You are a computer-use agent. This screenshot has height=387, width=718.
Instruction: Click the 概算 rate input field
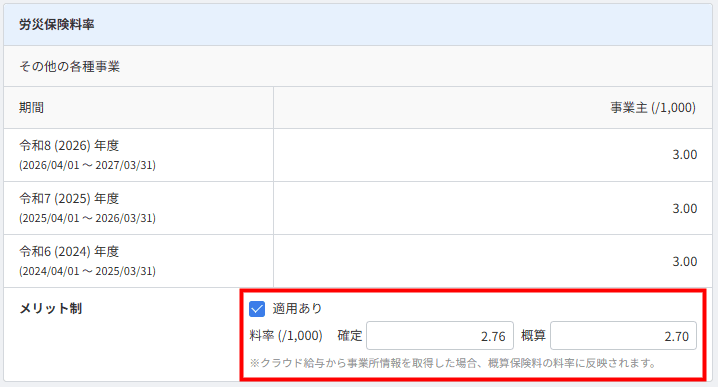[x=623, y=336]
